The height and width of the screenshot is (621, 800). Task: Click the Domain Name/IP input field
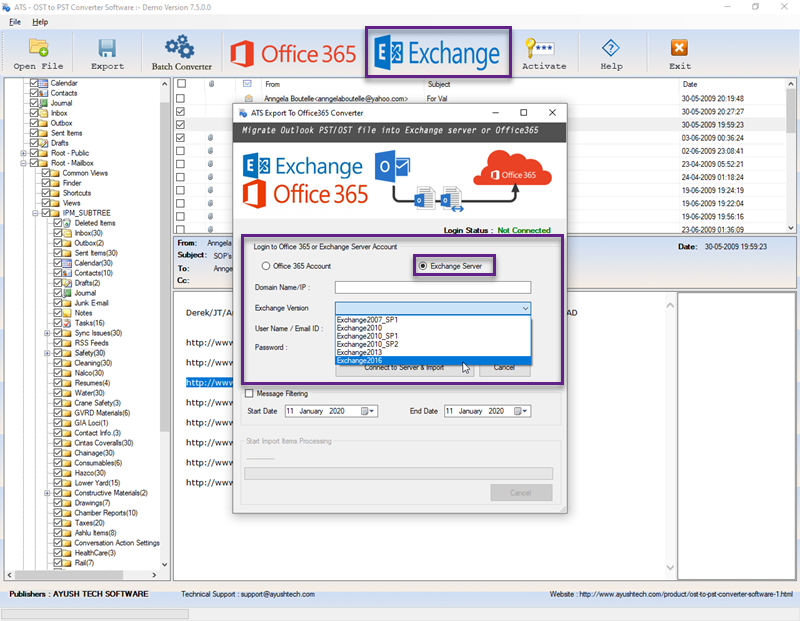pos(432,287)
